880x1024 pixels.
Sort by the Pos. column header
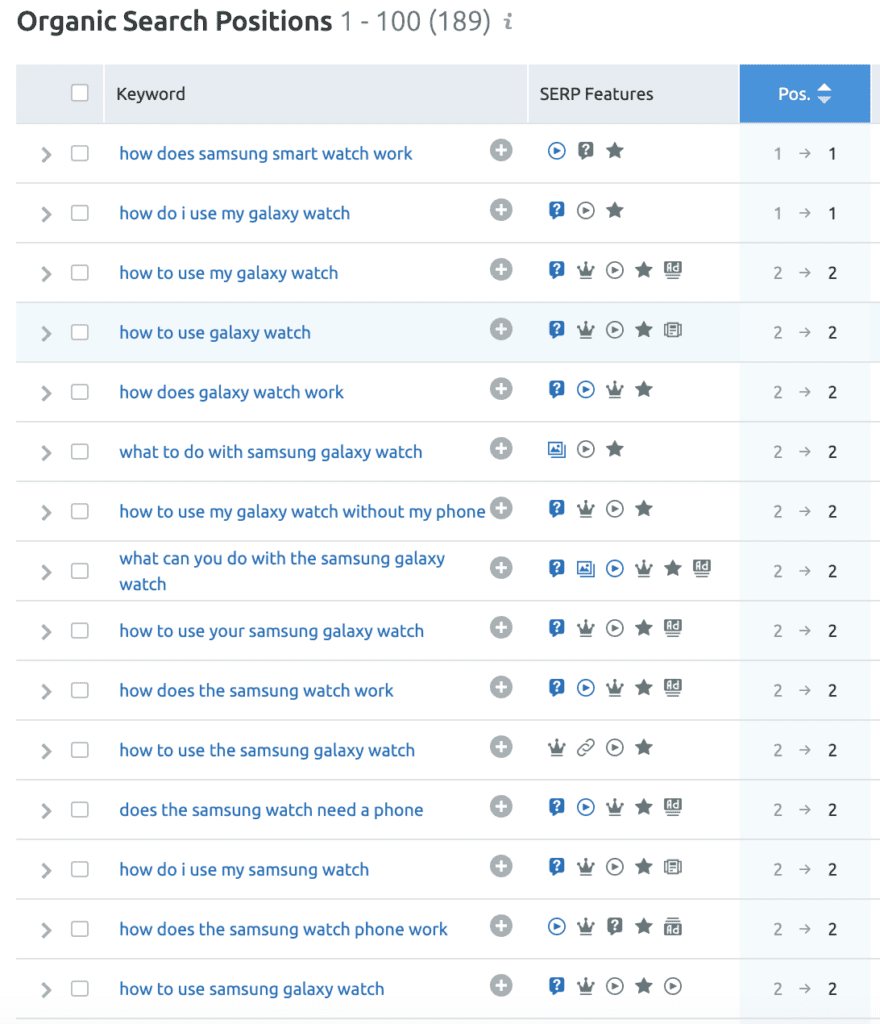[804, 93]
